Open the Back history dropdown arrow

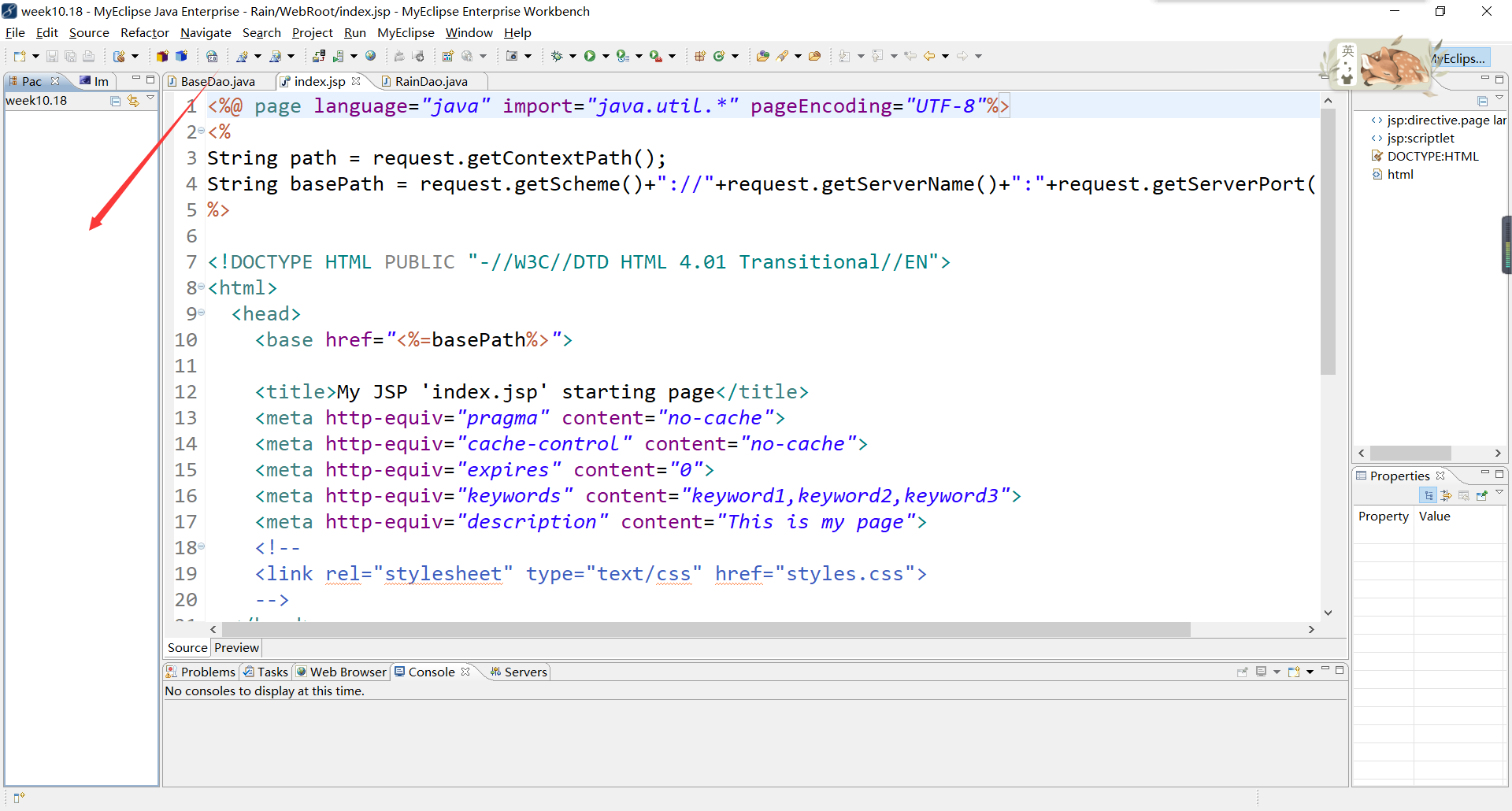pos(945,56)
